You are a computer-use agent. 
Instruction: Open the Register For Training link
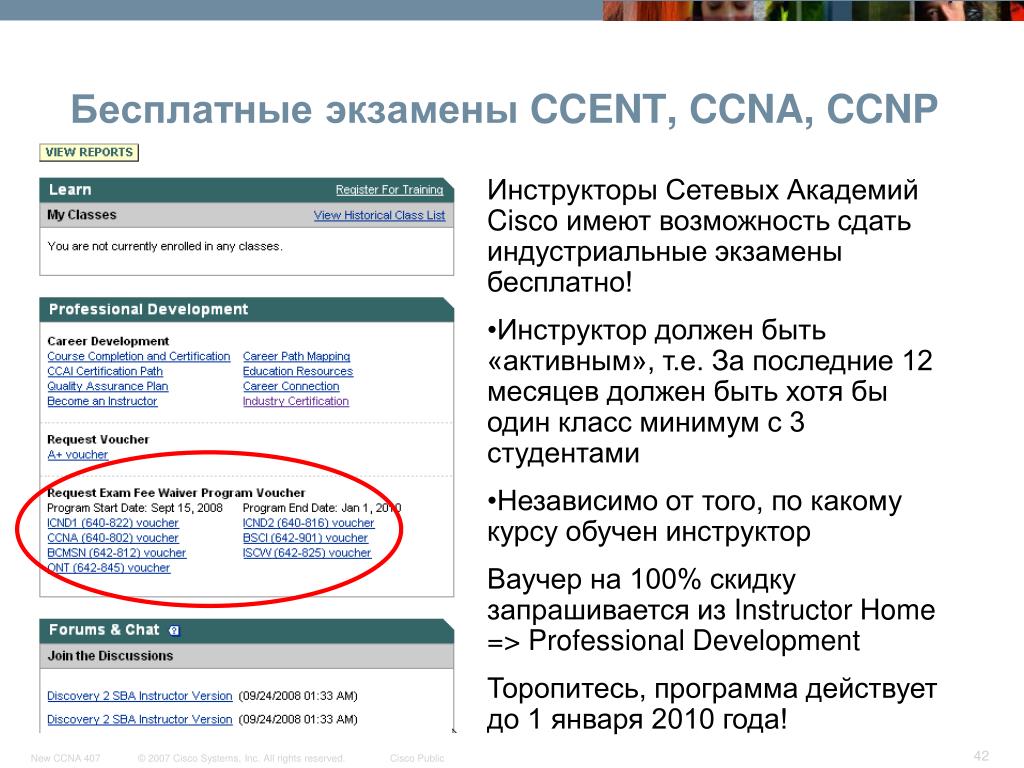[x=389, y=190]
